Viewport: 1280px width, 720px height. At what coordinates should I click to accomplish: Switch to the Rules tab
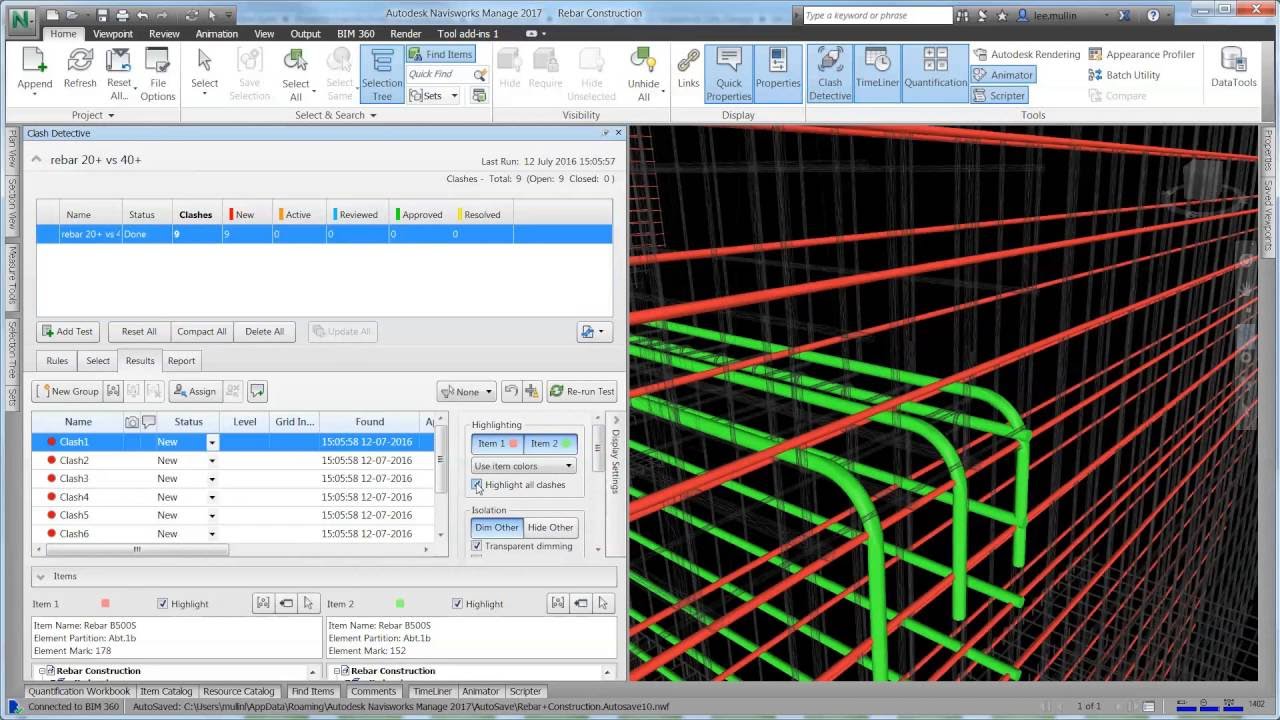[x=57, y=361]
